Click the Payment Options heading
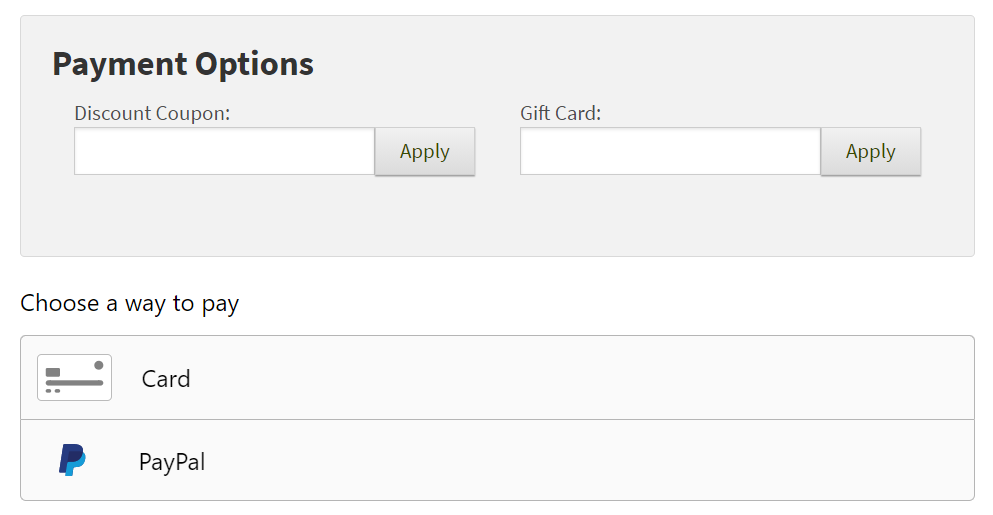993x515 pixels. 183,64
